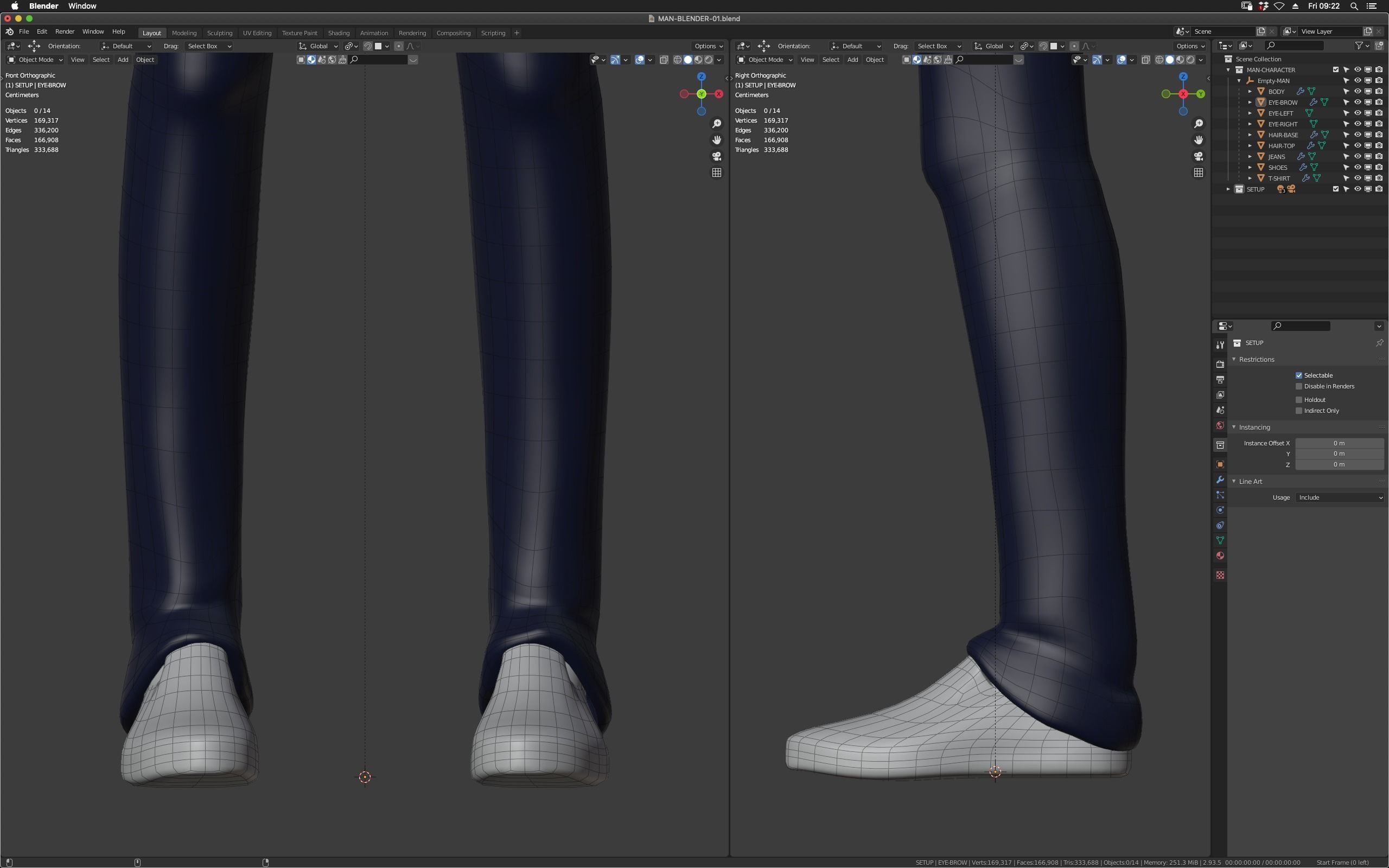The image size is (1389, 868).
Task: Open the Render menu
Action: tap(64, 31)
